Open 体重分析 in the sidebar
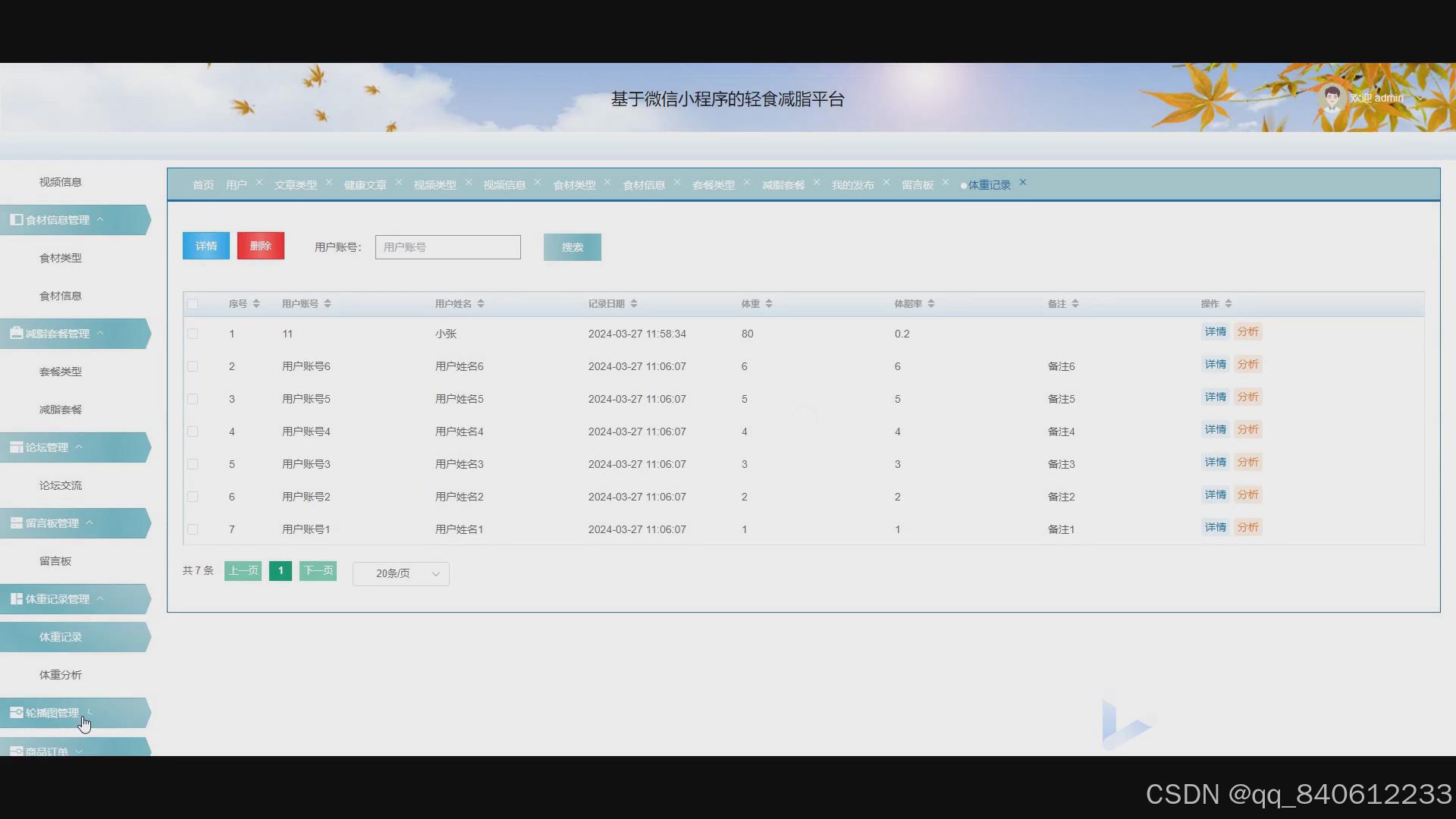1456x819 pixels. (61, 675)
